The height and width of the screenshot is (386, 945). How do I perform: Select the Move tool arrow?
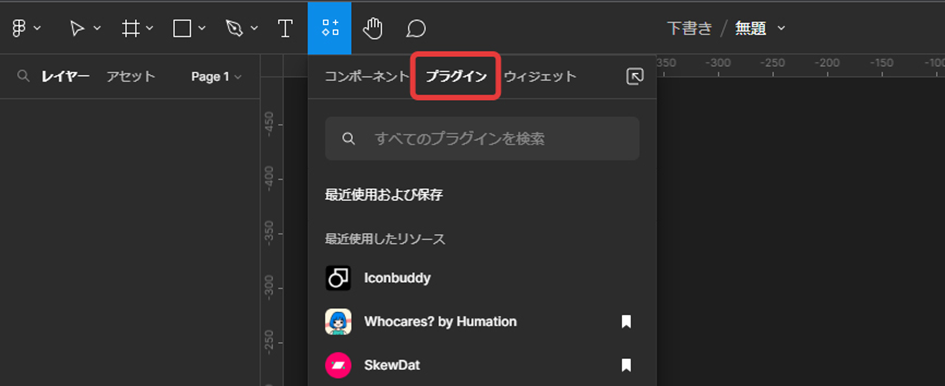click(78, 28)
